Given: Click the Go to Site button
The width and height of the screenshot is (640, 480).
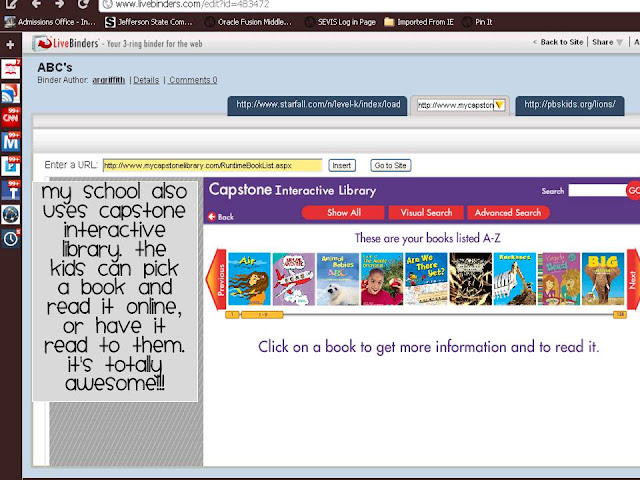Looking at the screenshot, I should point(390,165).
